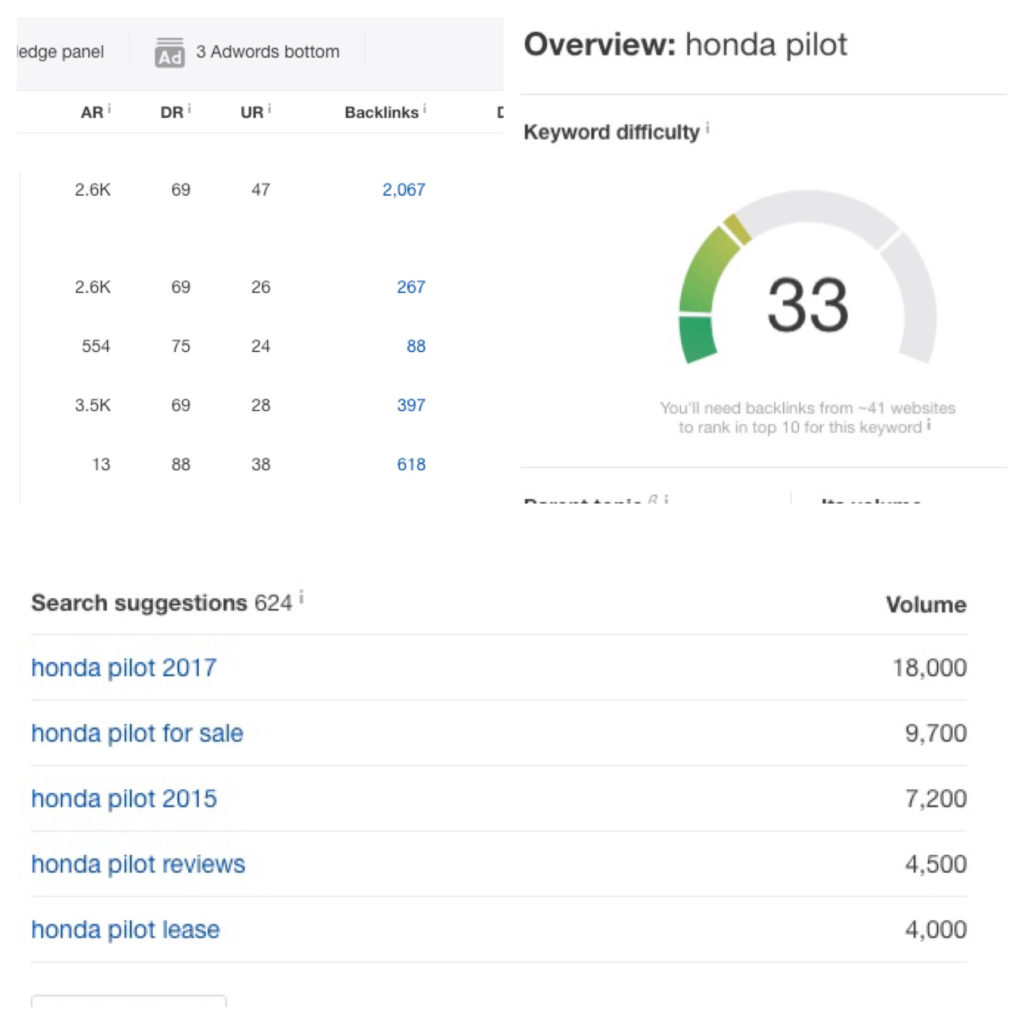Click info icon next to Backlinks column

[424, 108]
